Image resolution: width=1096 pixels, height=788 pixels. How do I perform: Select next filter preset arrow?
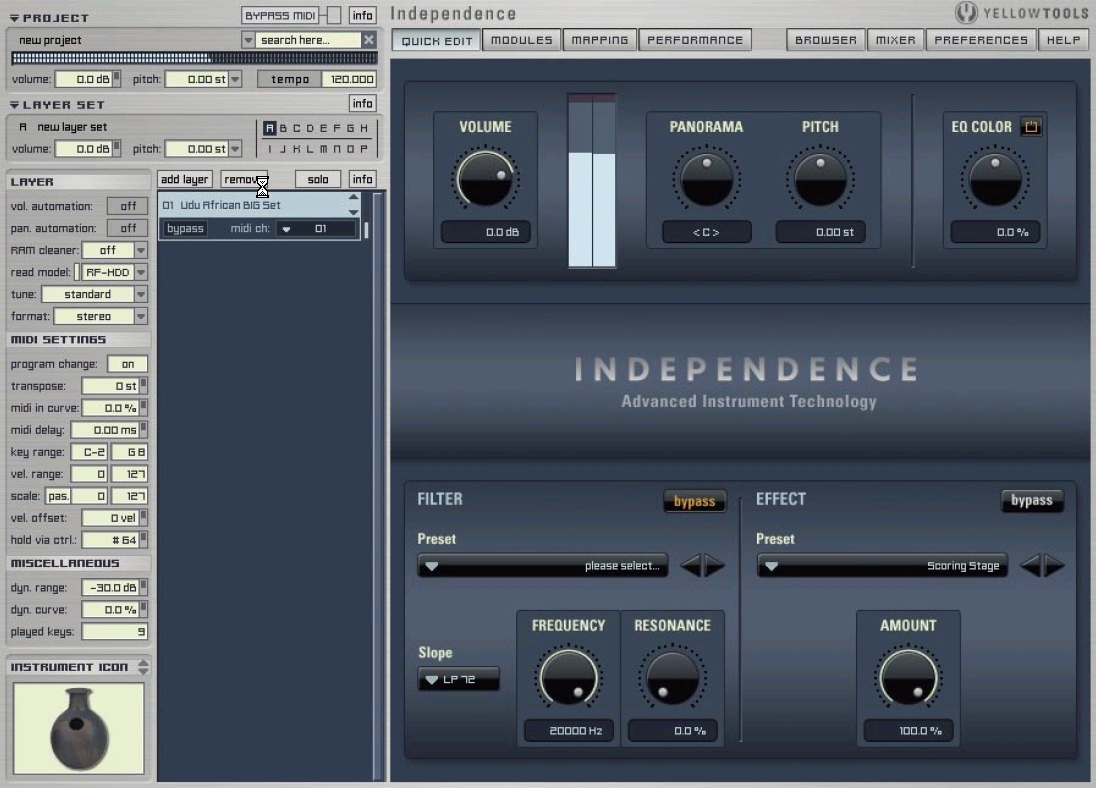click(x=714, y=565)
